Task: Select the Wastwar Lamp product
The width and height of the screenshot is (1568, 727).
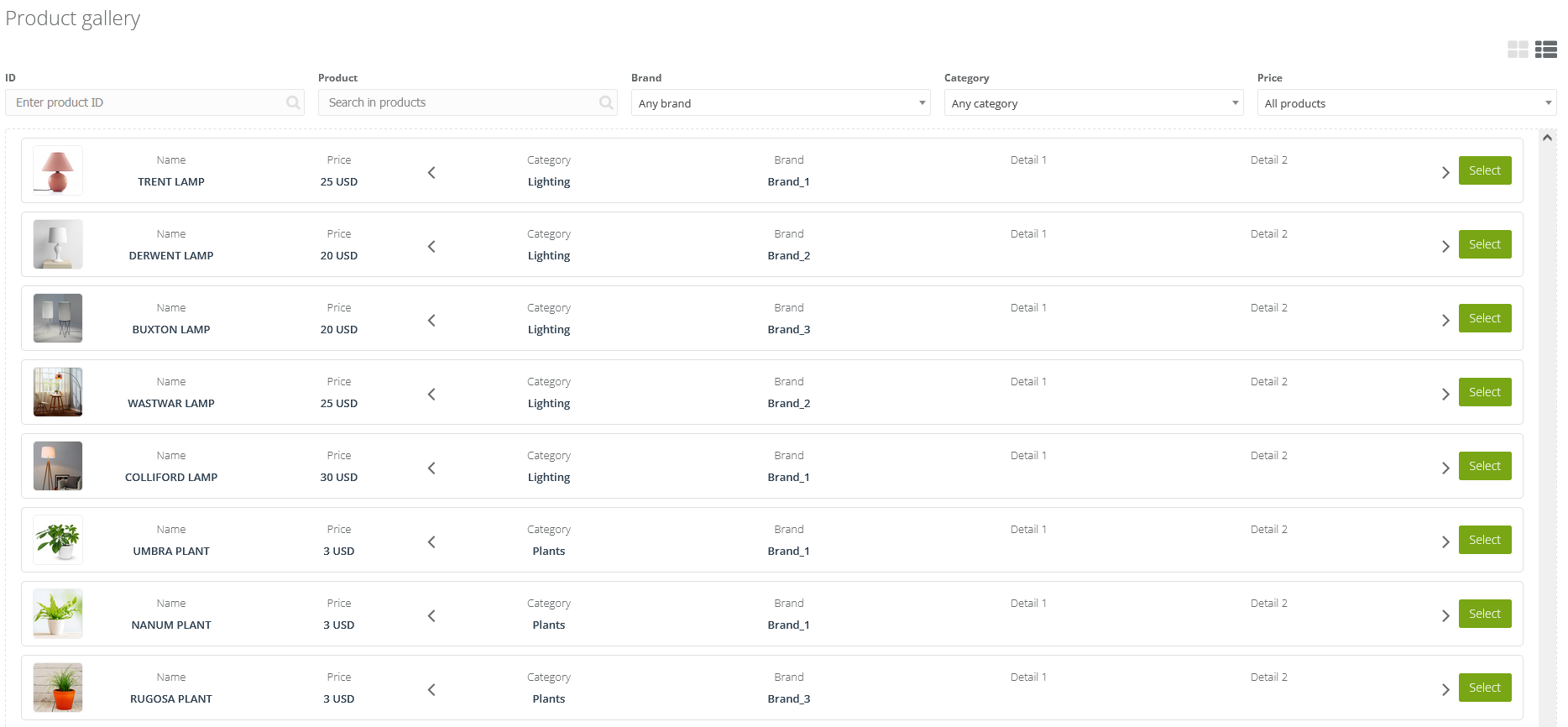Action: pyautogui.click(x=1485, y=392)
